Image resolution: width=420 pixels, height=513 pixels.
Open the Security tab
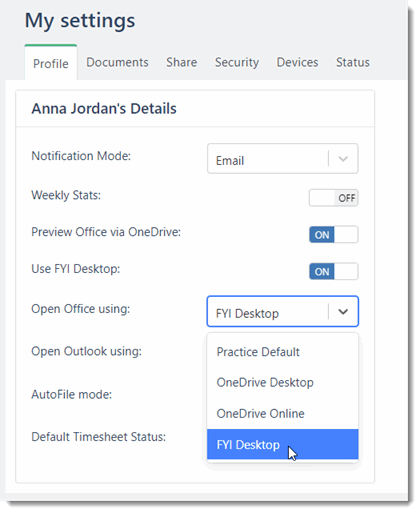point(237,62)
